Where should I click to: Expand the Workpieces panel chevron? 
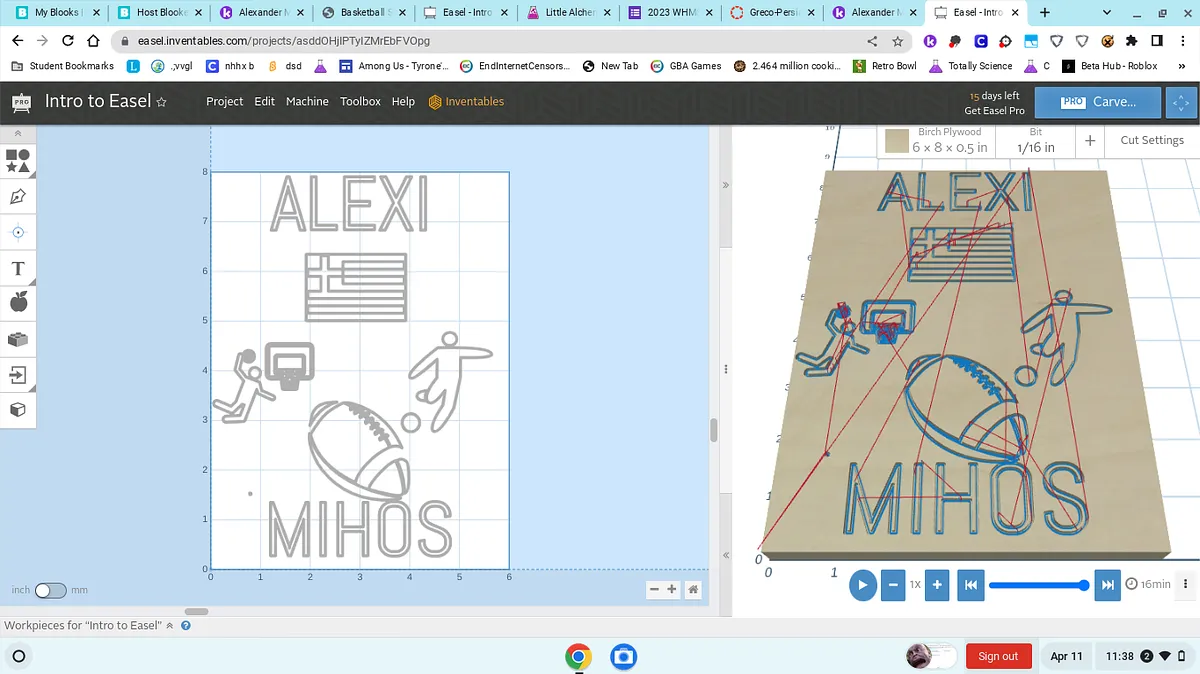pyautogui.click(x=169, y=626)
